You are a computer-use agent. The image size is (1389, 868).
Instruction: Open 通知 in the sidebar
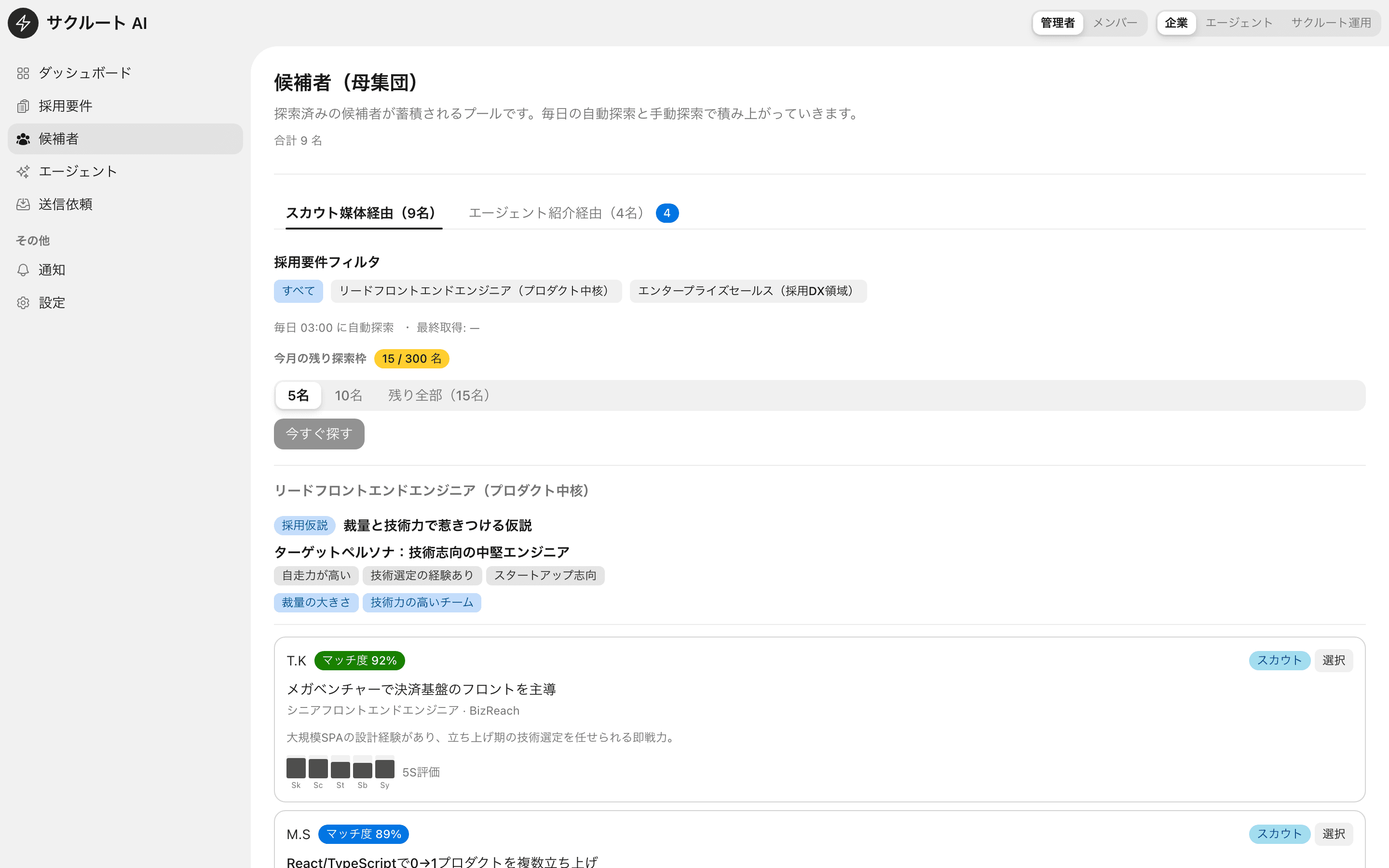tap(125, 270)
